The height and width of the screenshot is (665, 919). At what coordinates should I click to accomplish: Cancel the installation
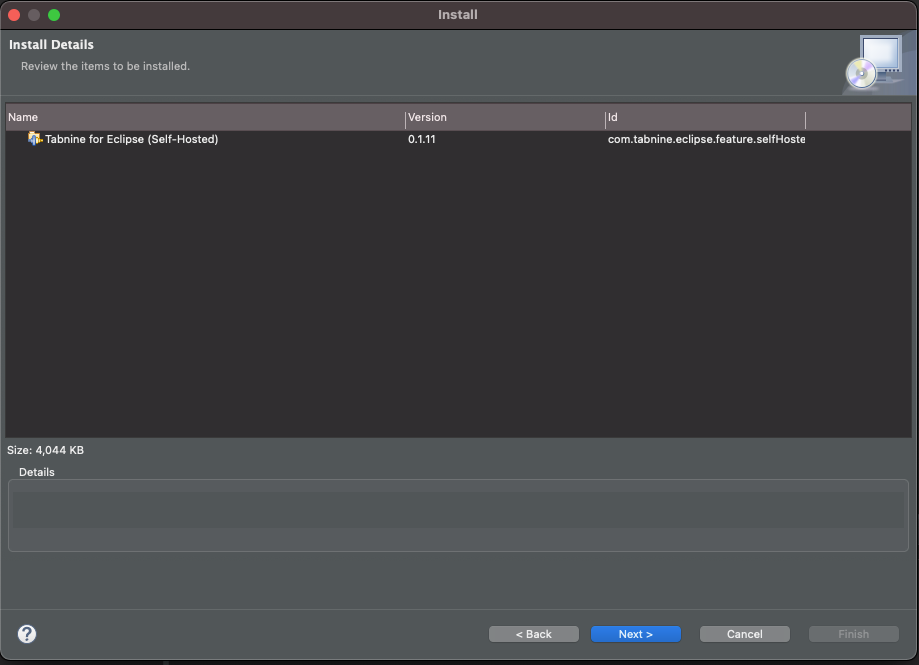744,634
